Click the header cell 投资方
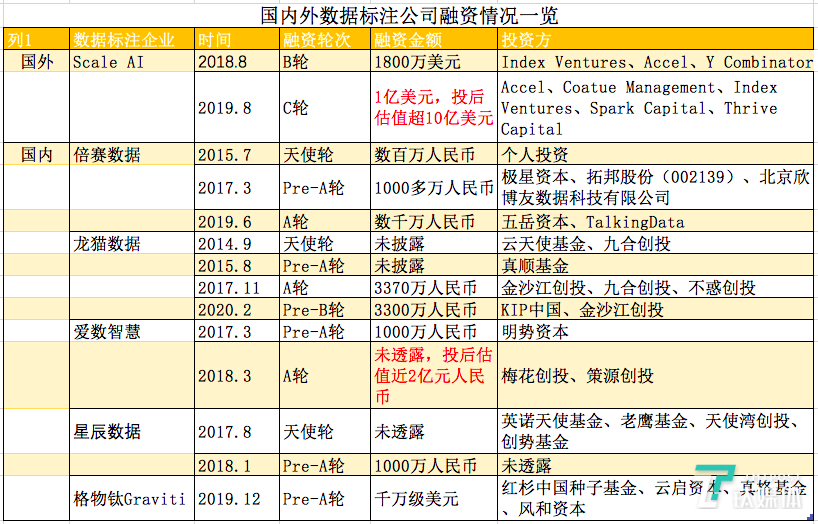 (656, 39)
